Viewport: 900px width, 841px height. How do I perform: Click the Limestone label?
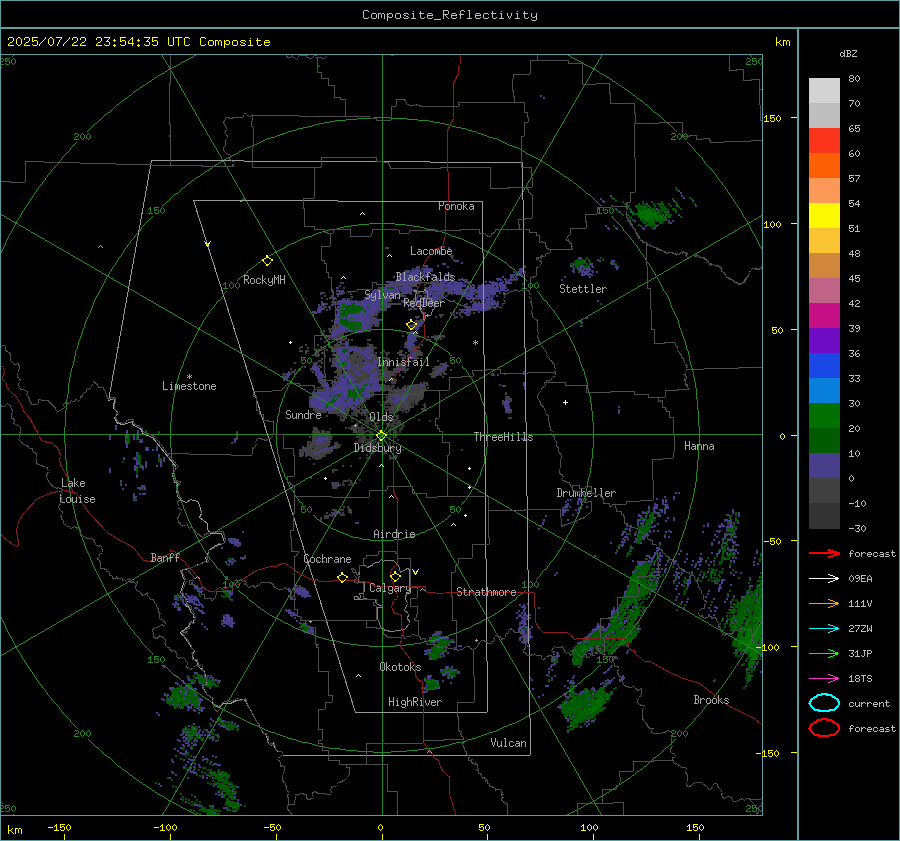[x=189, y=386]
